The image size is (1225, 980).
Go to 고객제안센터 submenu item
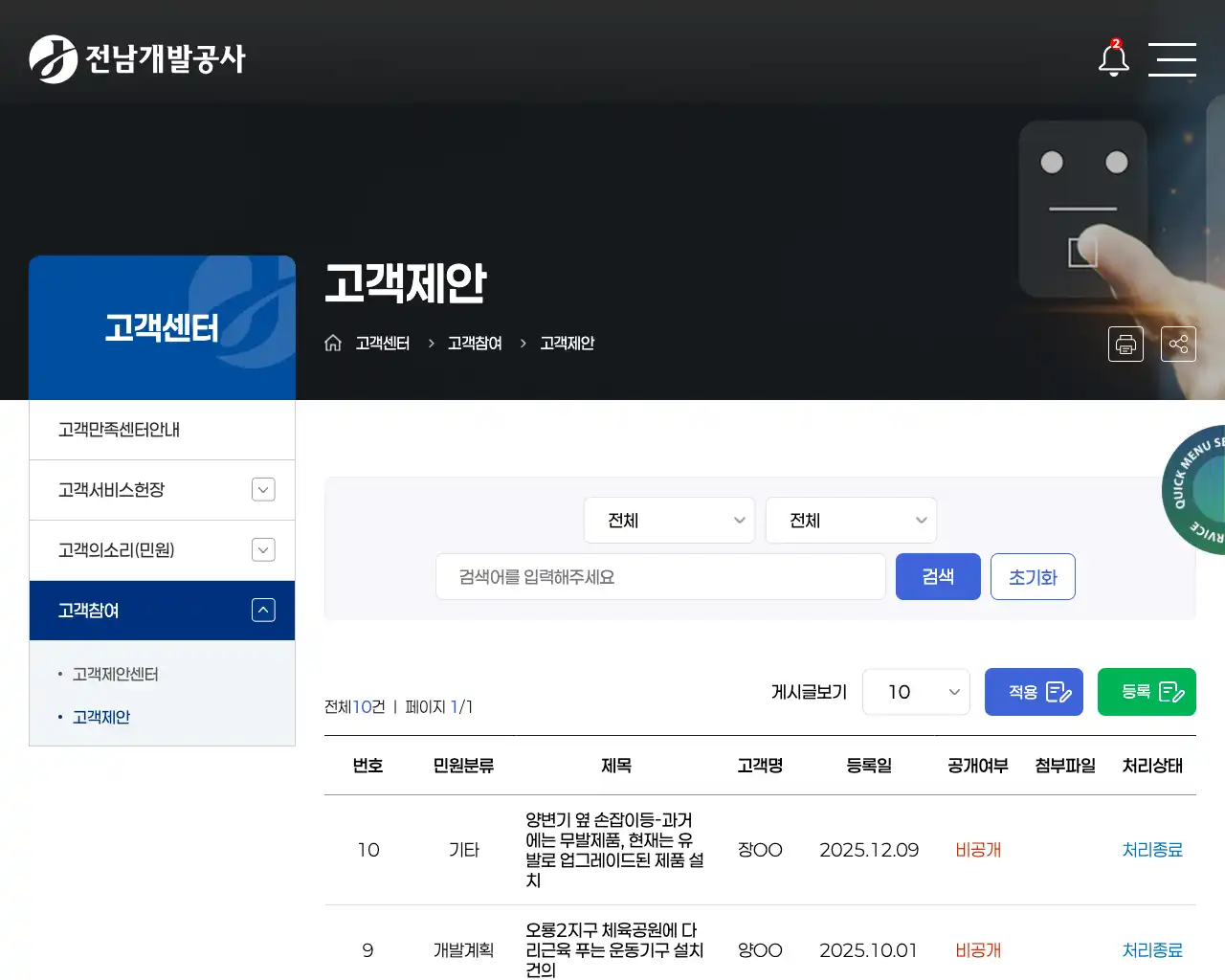115,674
